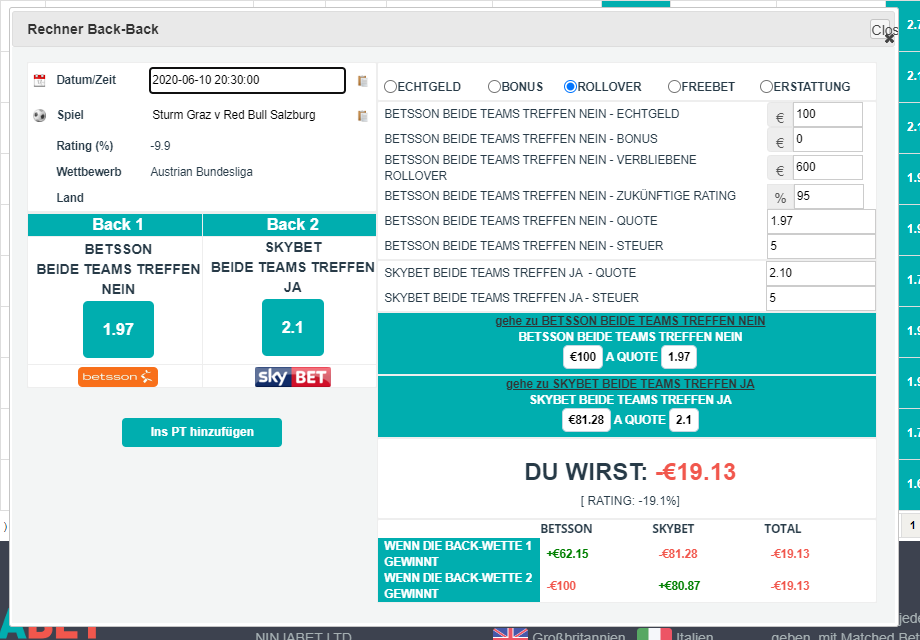
Task: Click the Back 2 odds tile 2.1
Action: click(x=293, y=327)
